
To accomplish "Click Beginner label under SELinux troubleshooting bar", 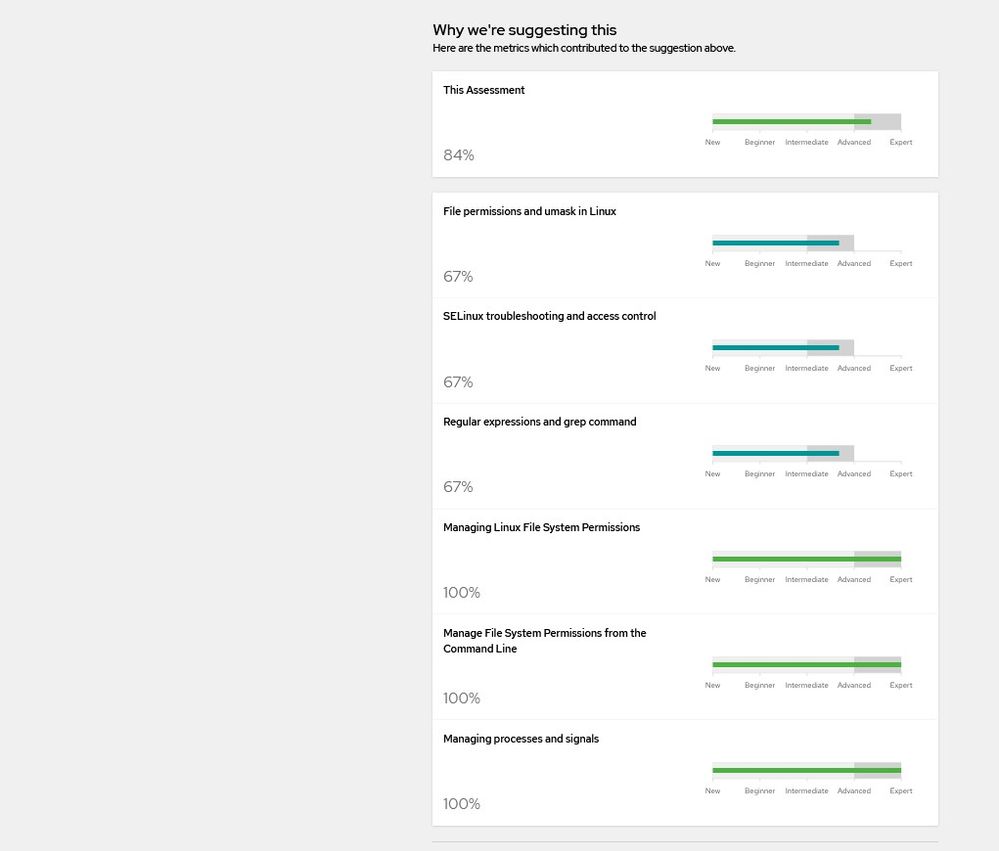I will (x=760, y=368).
